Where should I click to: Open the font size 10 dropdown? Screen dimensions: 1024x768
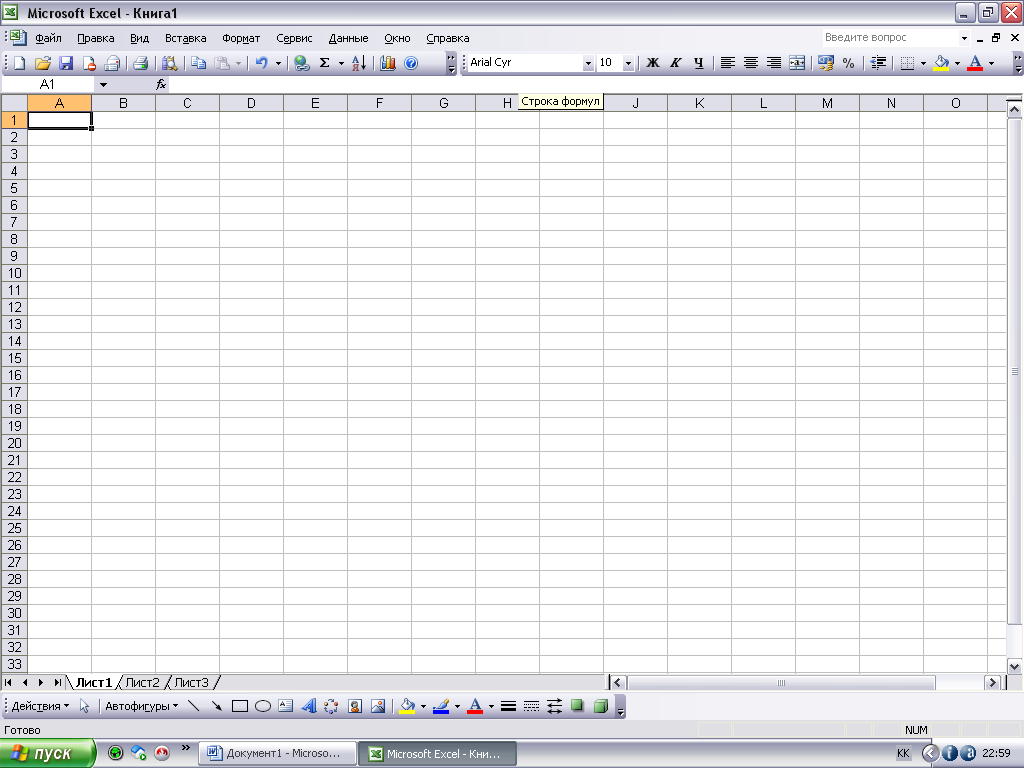(x=628, y=63)
